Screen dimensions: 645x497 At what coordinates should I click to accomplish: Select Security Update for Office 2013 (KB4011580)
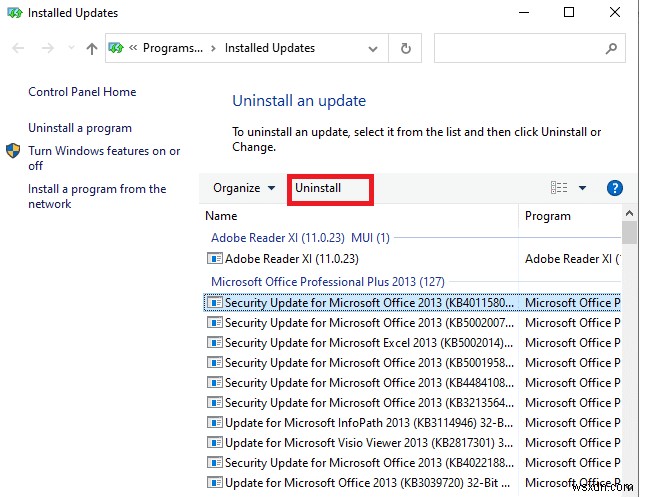click(369, 302)
